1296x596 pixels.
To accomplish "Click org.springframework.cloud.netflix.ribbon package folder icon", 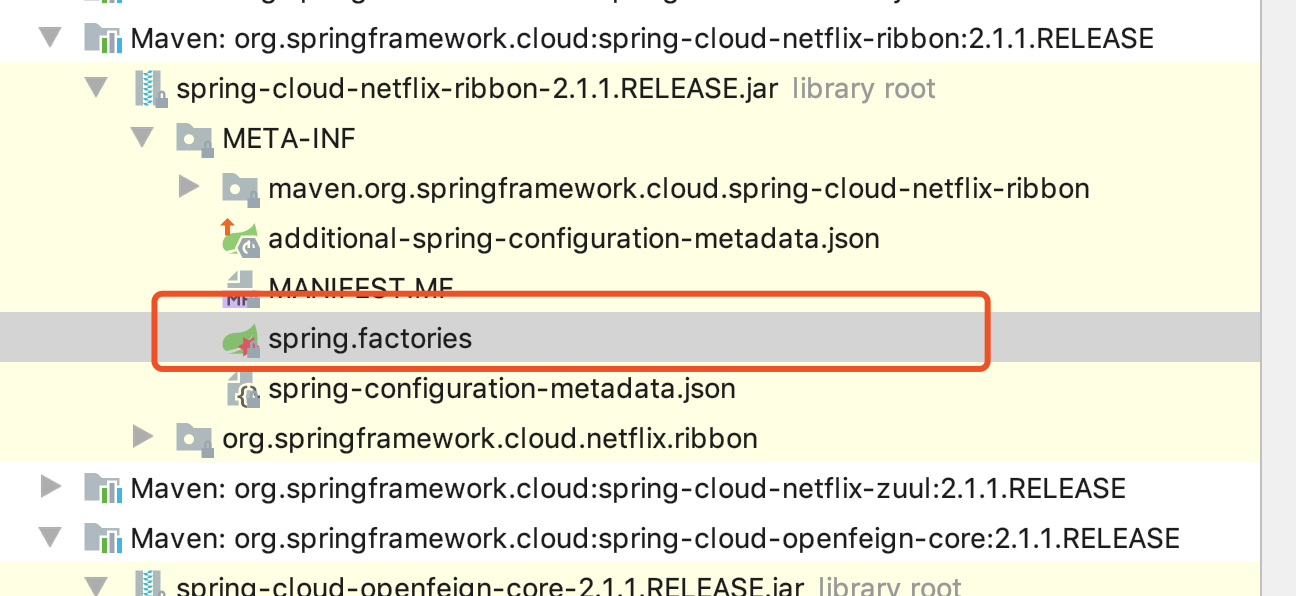I will click(193, 438).
